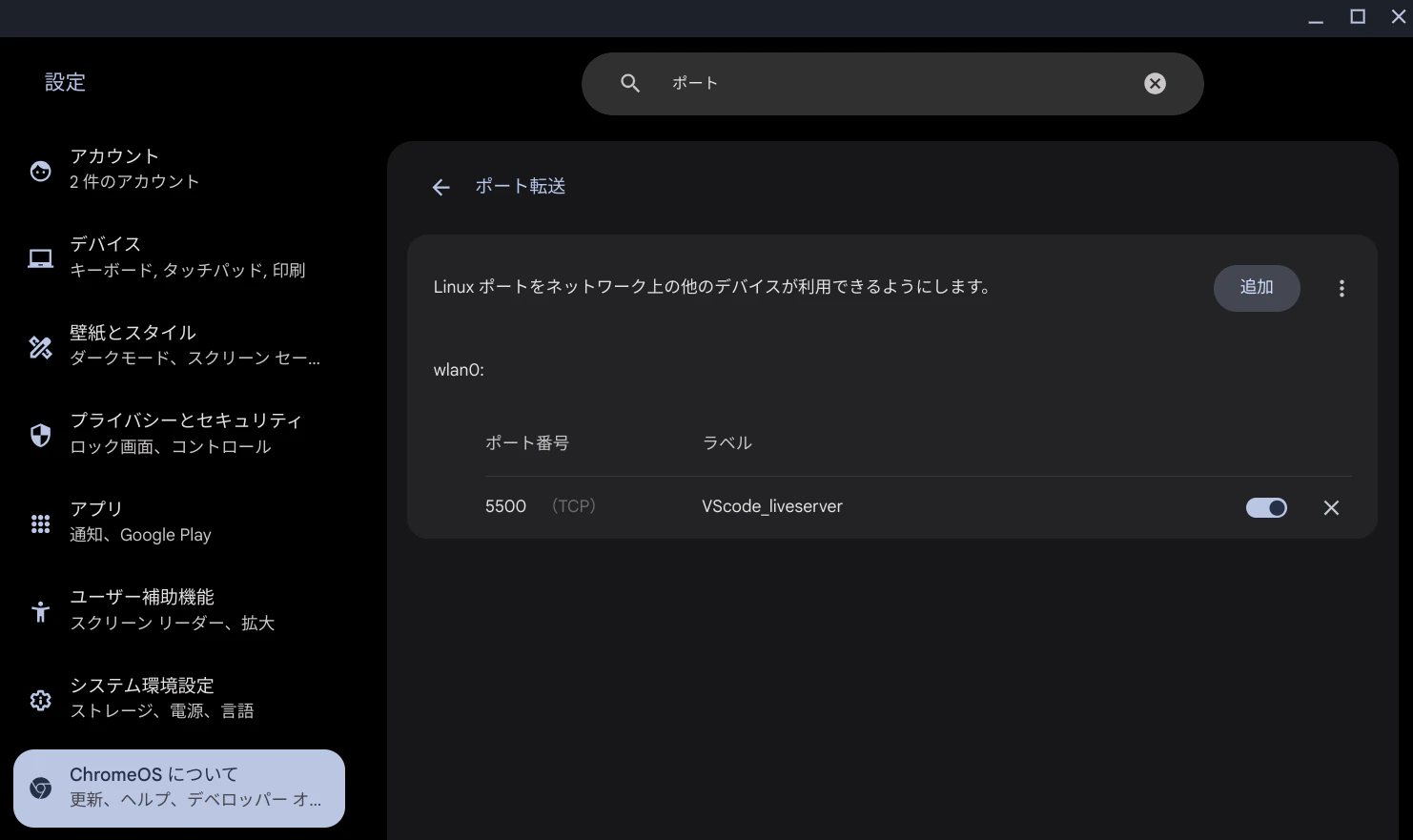The width and height of the screenshot is (1413, 840).
Task: Open the ユーザー補助機能 section
Action: (x=179, y=610)
